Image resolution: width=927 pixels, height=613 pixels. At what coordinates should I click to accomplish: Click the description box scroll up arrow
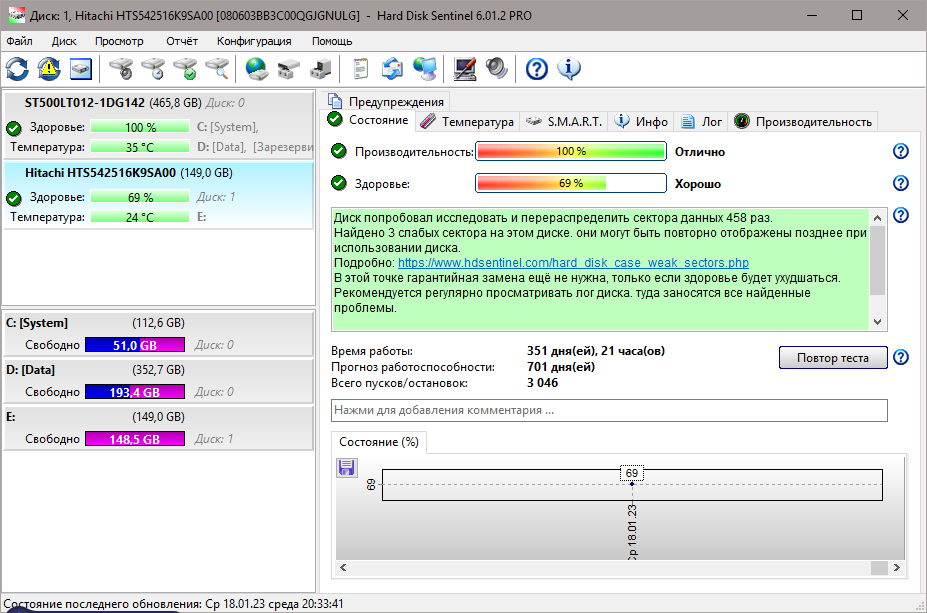[x=877, y=218]
